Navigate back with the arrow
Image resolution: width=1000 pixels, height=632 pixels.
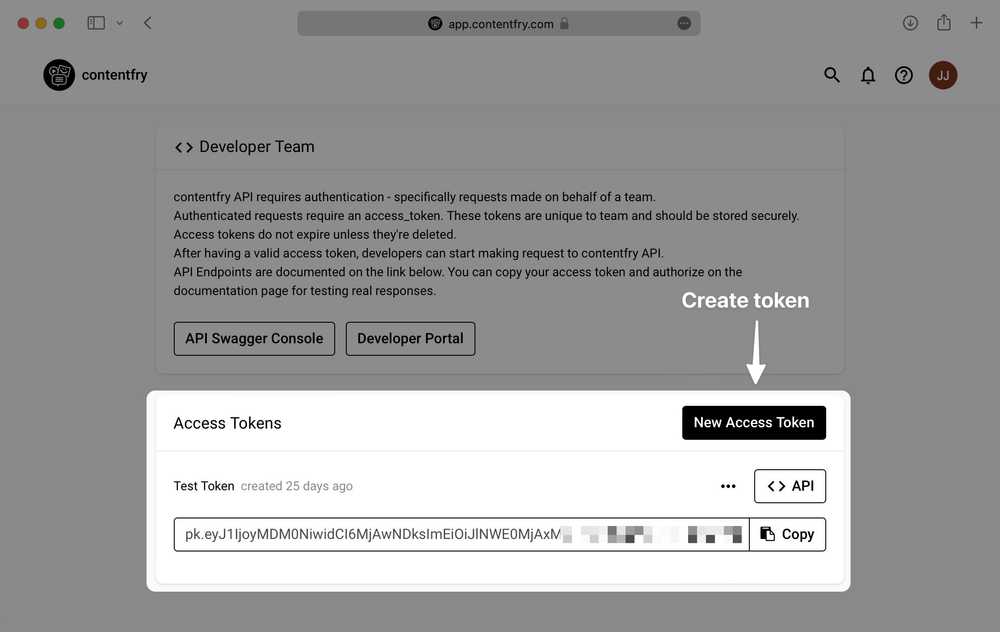point(147,21)
